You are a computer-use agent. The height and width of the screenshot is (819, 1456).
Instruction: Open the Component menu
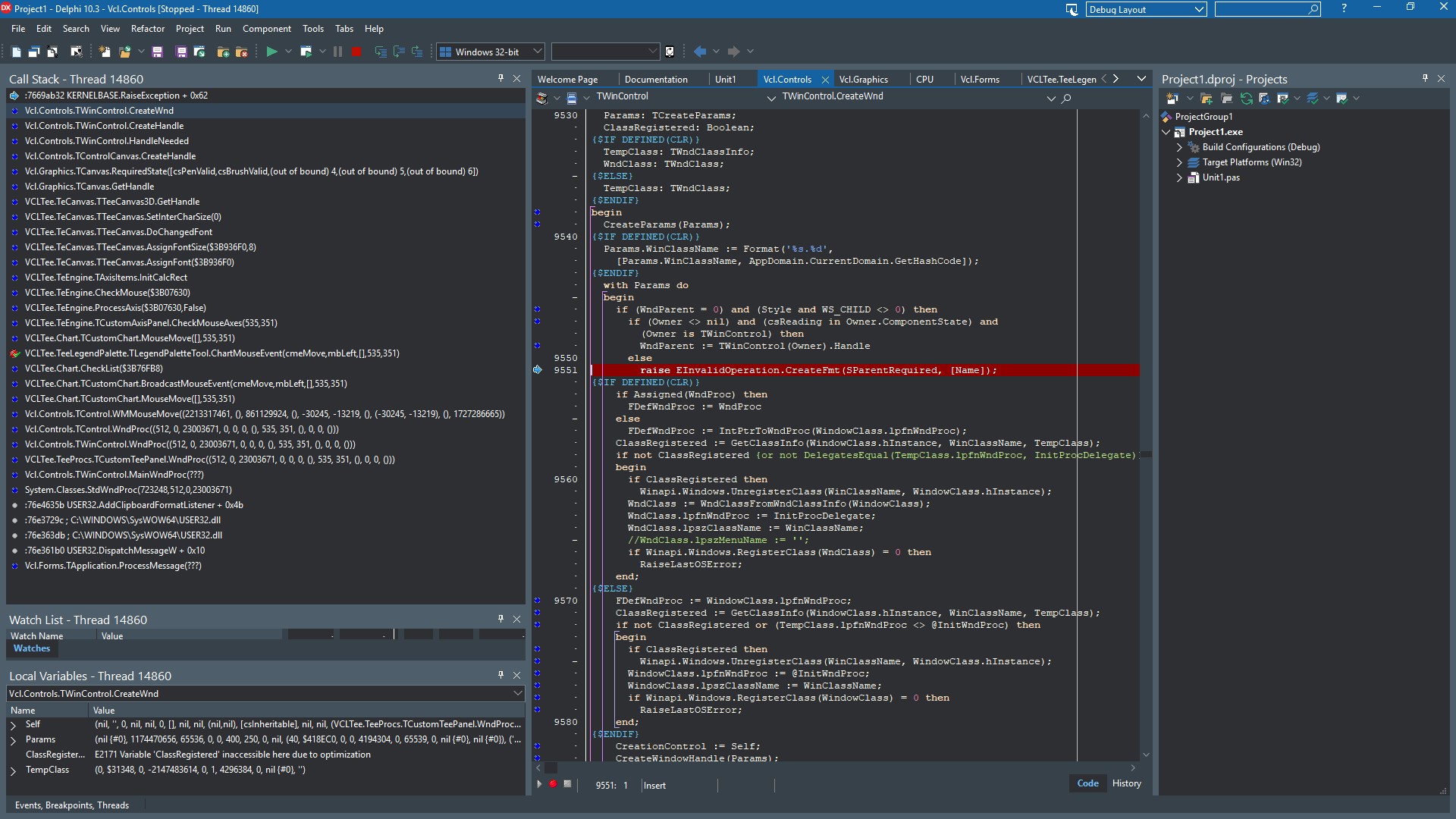[x=266, y=29]
